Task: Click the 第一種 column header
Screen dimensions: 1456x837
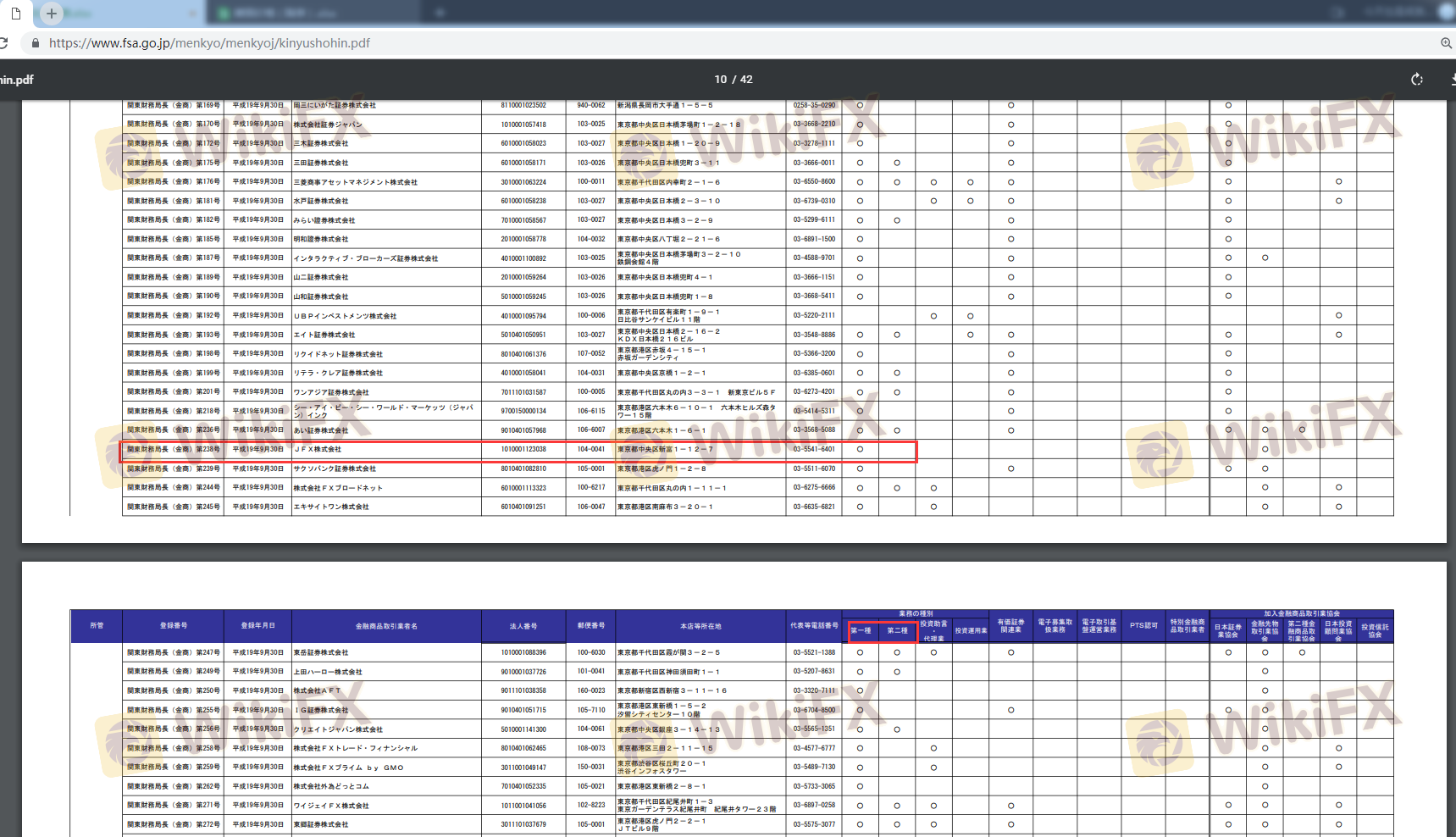Action: tap(861, 631)
